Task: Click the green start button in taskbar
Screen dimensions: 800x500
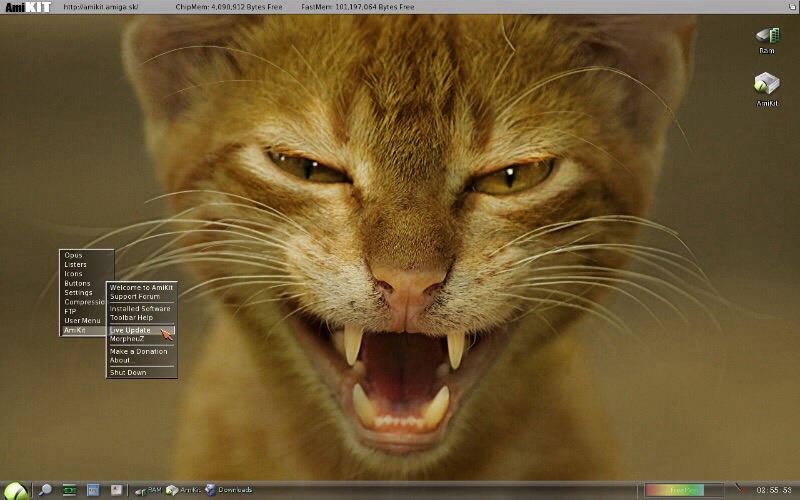Action: click(x=15, y=490)
